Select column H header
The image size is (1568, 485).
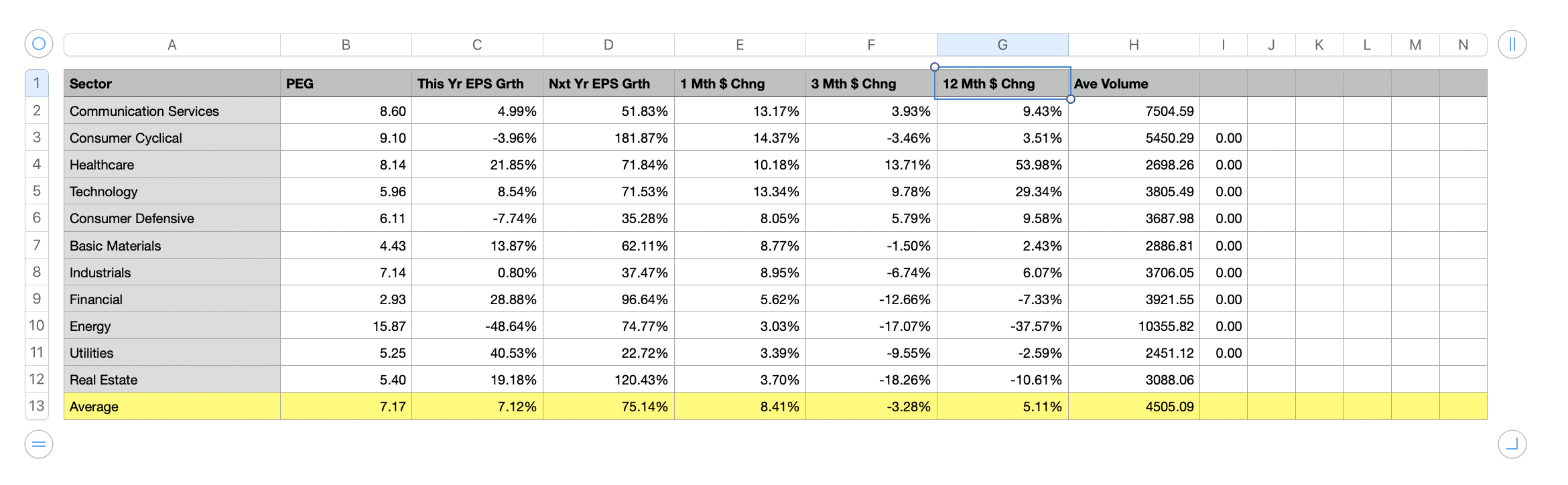pyautogui.click(x=1134, y=45)
